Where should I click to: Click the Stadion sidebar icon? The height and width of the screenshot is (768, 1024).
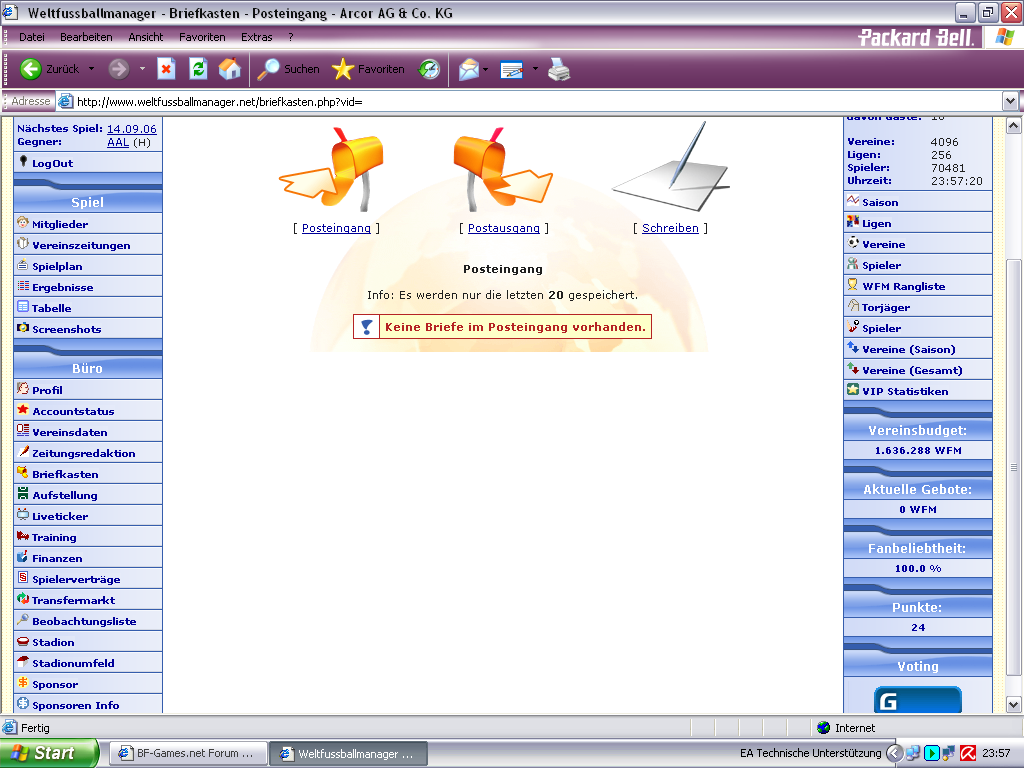[x=23, y=641]
